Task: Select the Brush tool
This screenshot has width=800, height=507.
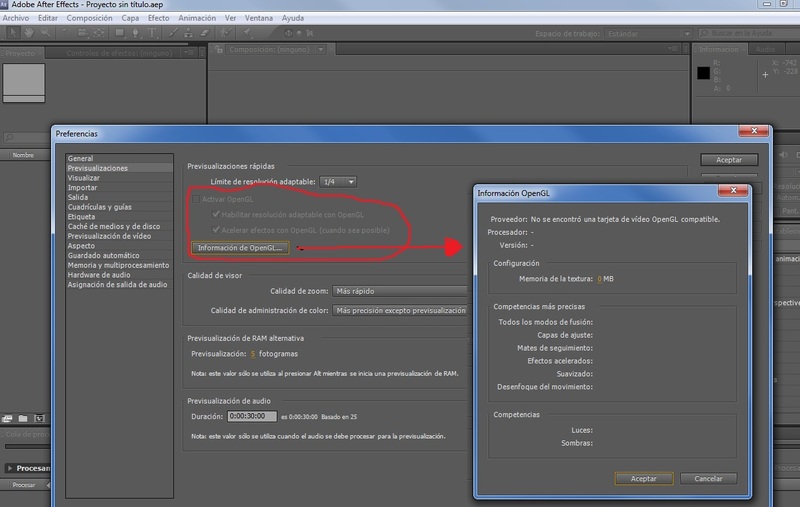Action: point(173,33)
